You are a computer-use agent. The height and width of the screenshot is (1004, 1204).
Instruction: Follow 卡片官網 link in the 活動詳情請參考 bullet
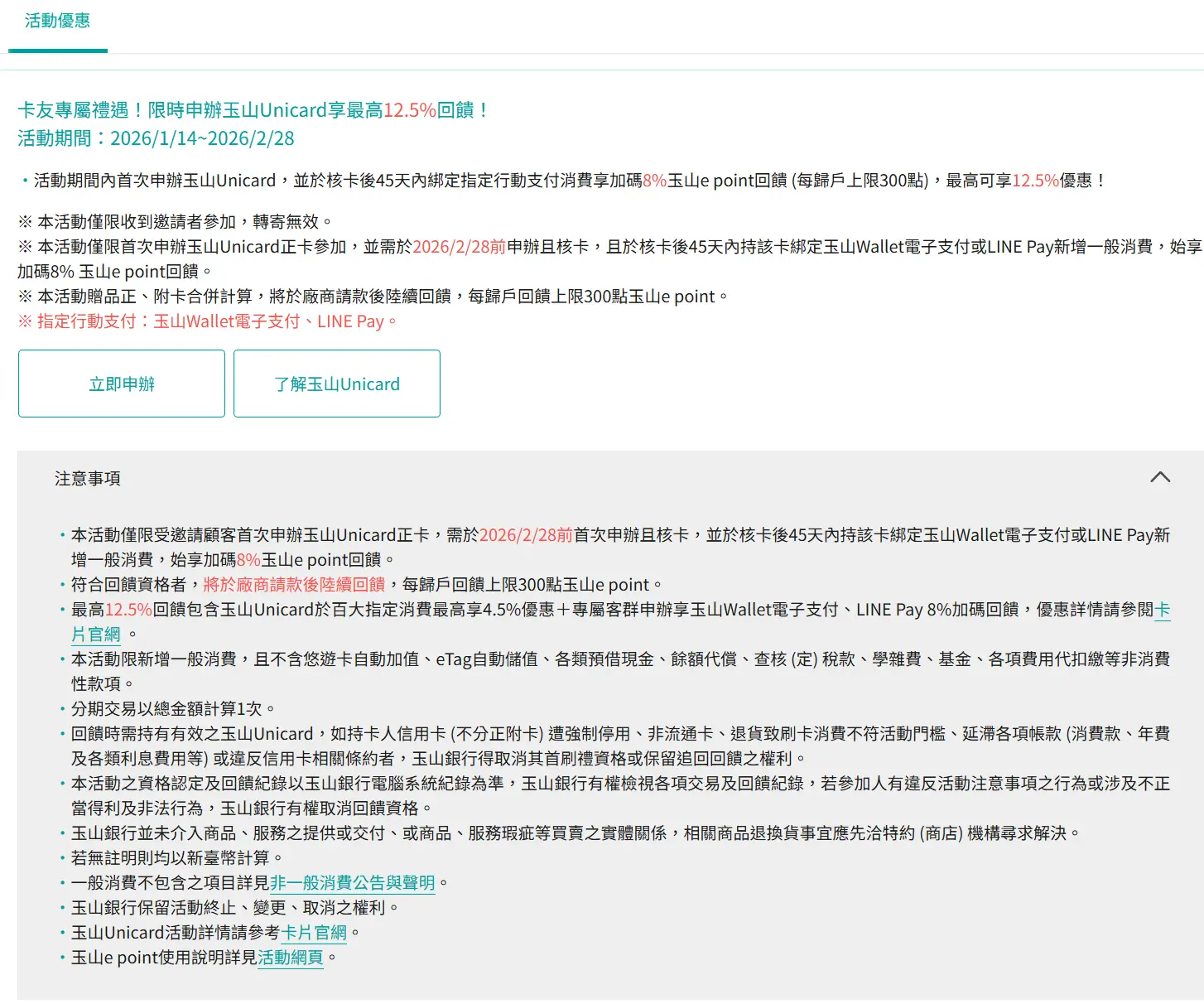point(314,933)
